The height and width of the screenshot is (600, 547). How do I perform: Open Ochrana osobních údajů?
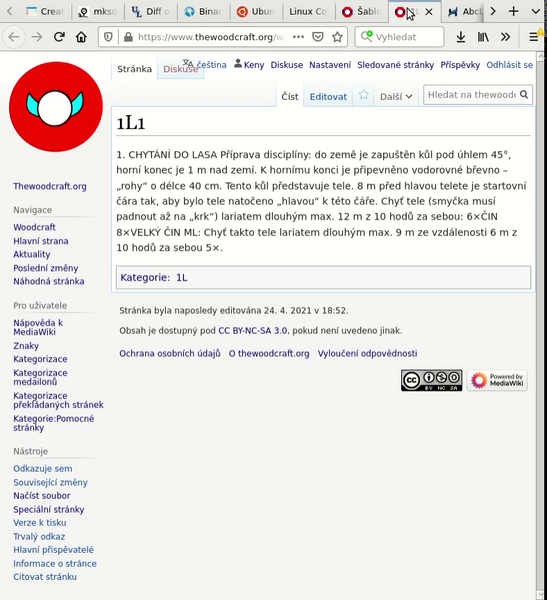click(170, 354)
